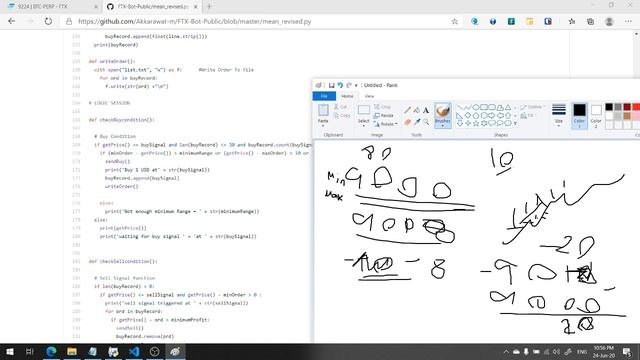Click the Select rectangle tool

click(x=363, y=110)
